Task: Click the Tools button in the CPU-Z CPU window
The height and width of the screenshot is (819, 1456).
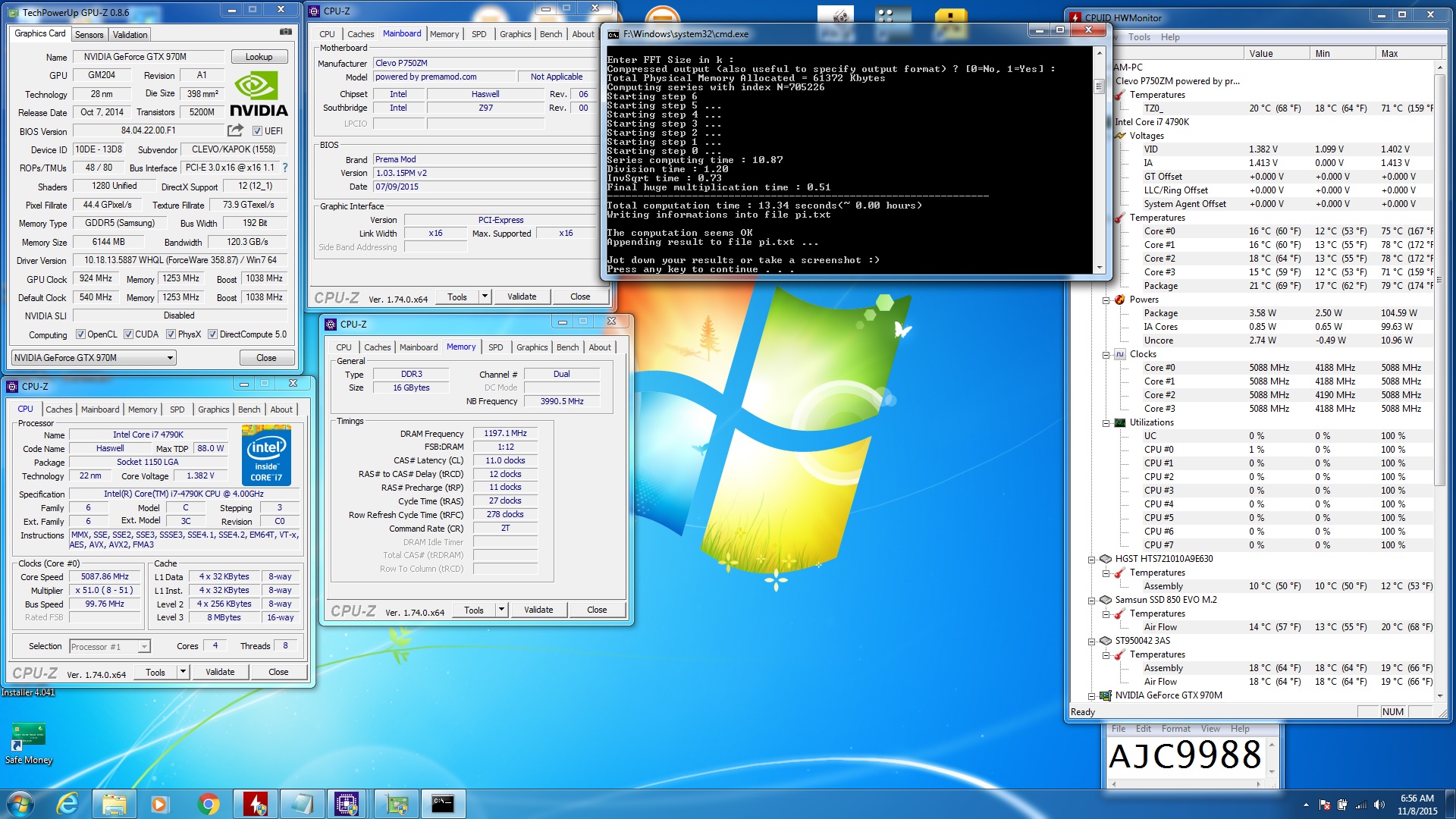Action: [155, 672]
